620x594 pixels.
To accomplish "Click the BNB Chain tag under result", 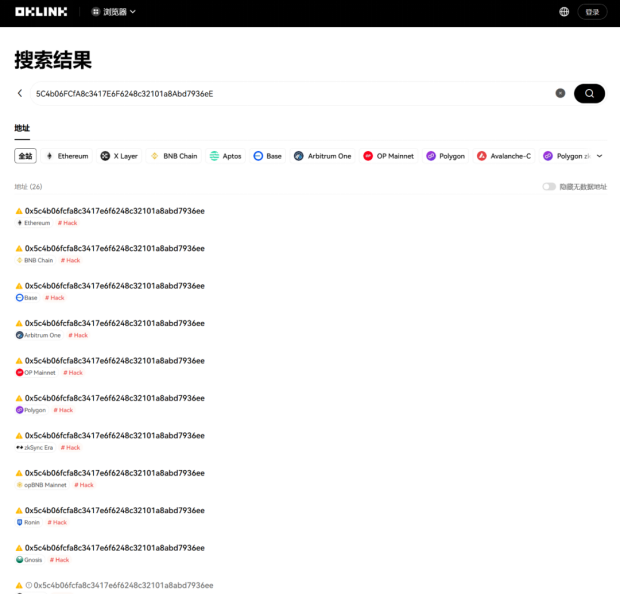I will pos(34,260).
